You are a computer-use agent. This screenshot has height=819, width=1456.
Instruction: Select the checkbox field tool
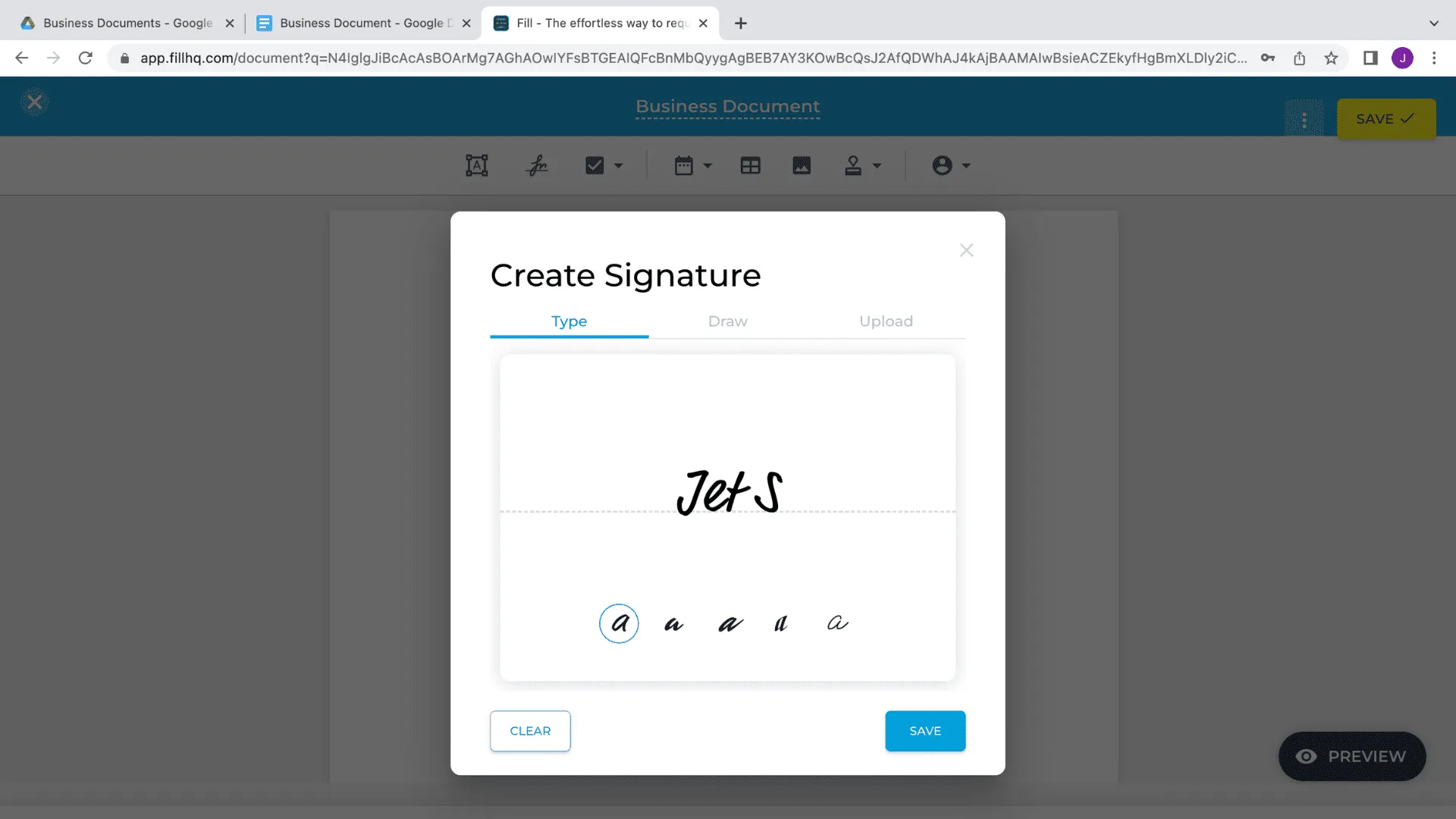click(595, 165)
